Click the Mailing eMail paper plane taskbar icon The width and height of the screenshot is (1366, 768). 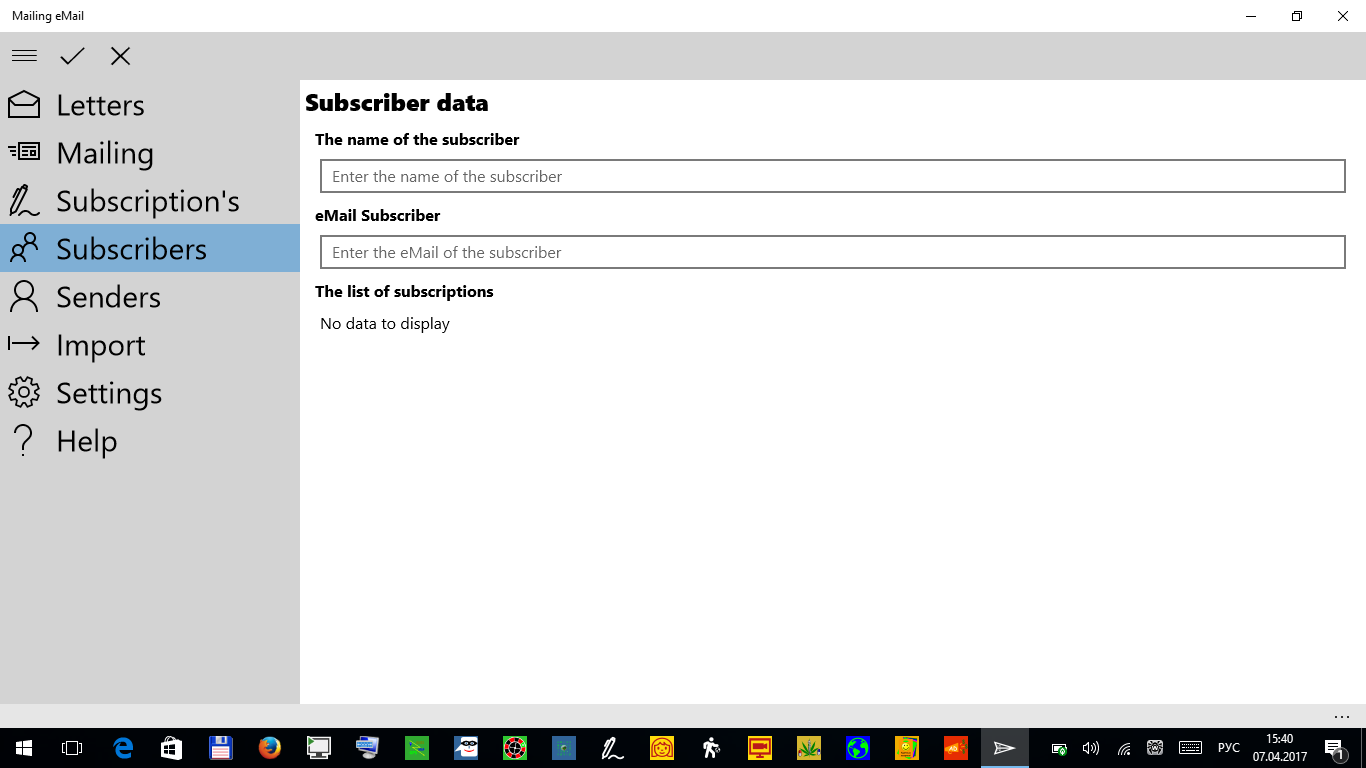[1005, 748]
